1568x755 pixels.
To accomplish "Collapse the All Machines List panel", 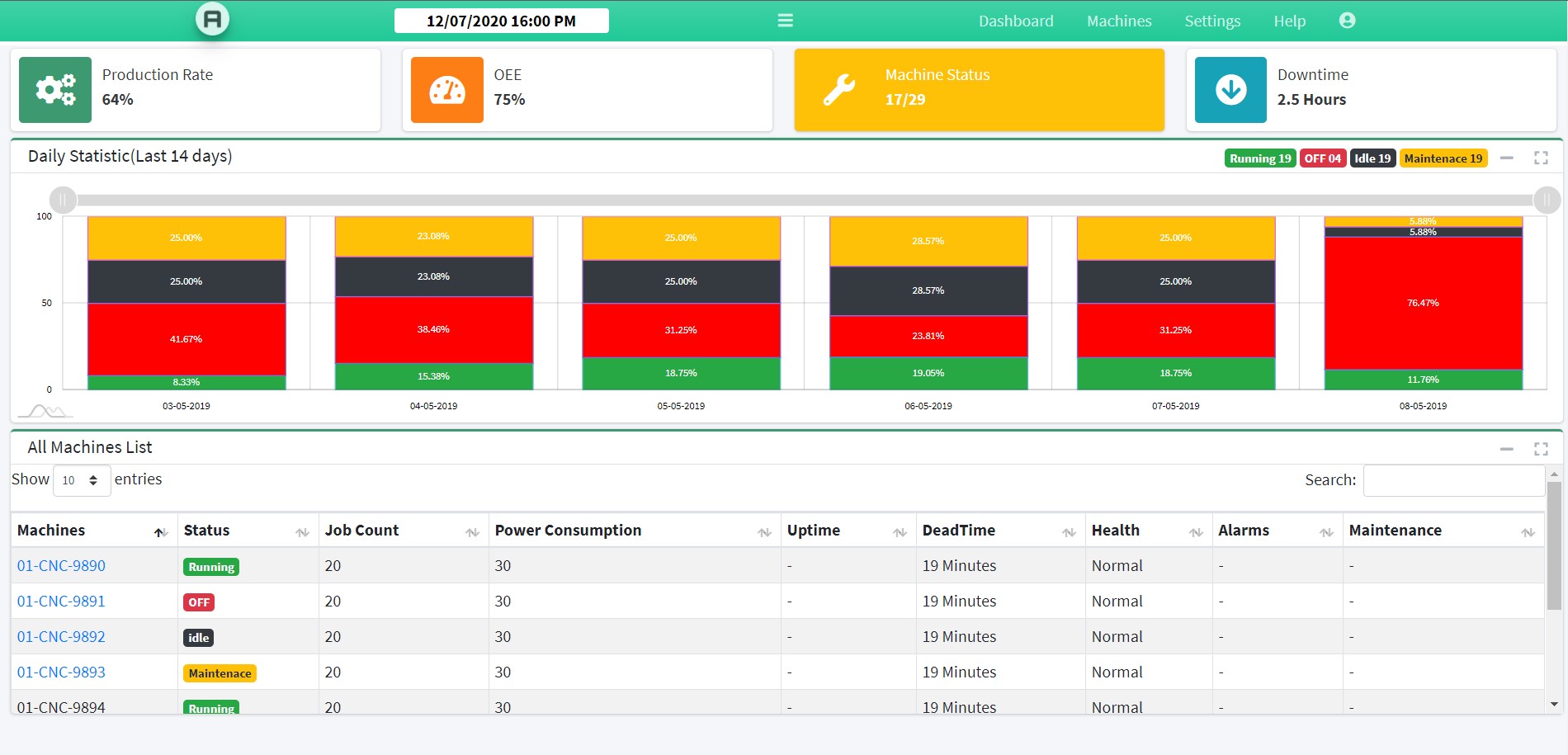I will 1506,449.
